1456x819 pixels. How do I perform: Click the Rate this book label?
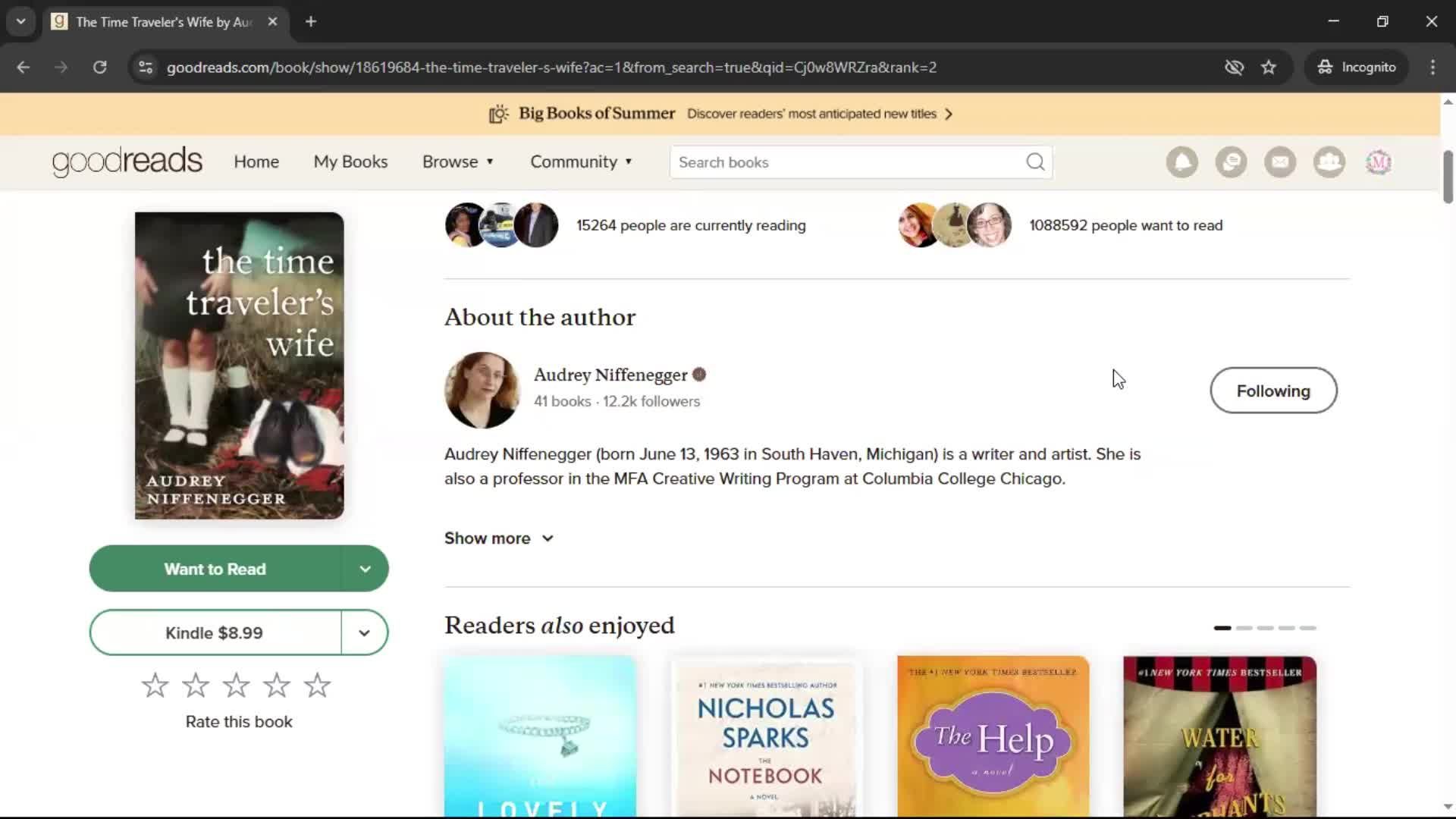pos(239,722)
